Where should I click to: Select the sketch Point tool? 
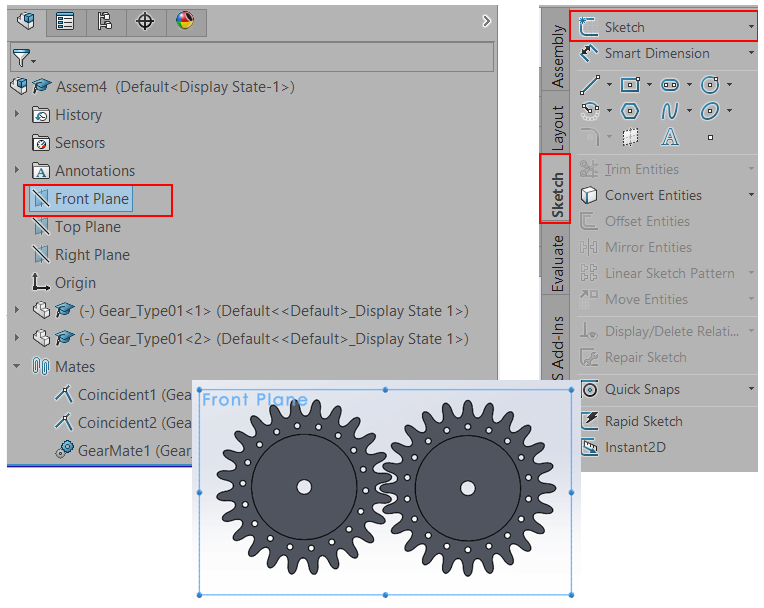point(710,137)
